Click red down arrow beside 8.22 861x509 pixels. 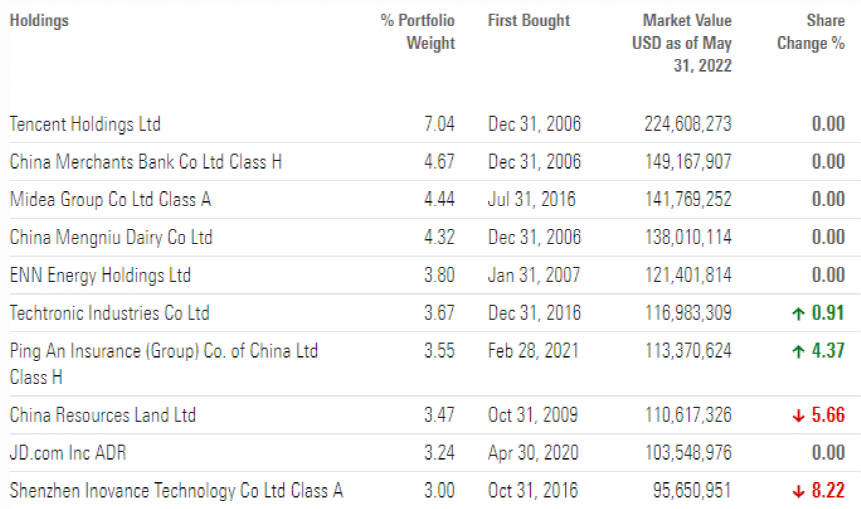pyautogui.click(x=798, y=492)
